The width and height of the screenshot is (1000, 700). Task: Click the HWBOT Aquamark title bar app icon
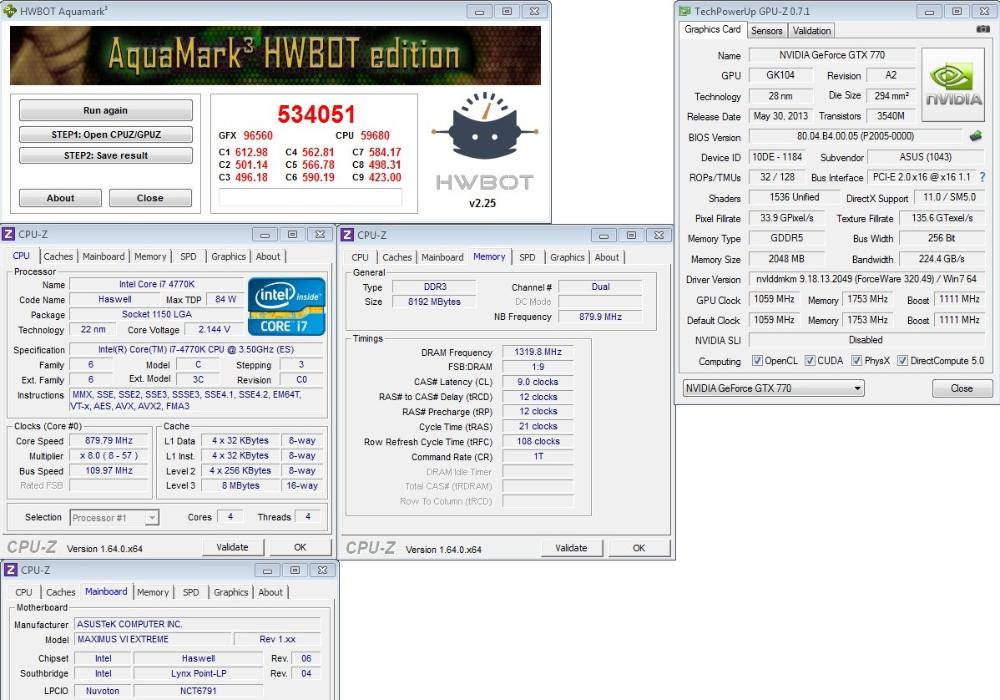[10, 10]
